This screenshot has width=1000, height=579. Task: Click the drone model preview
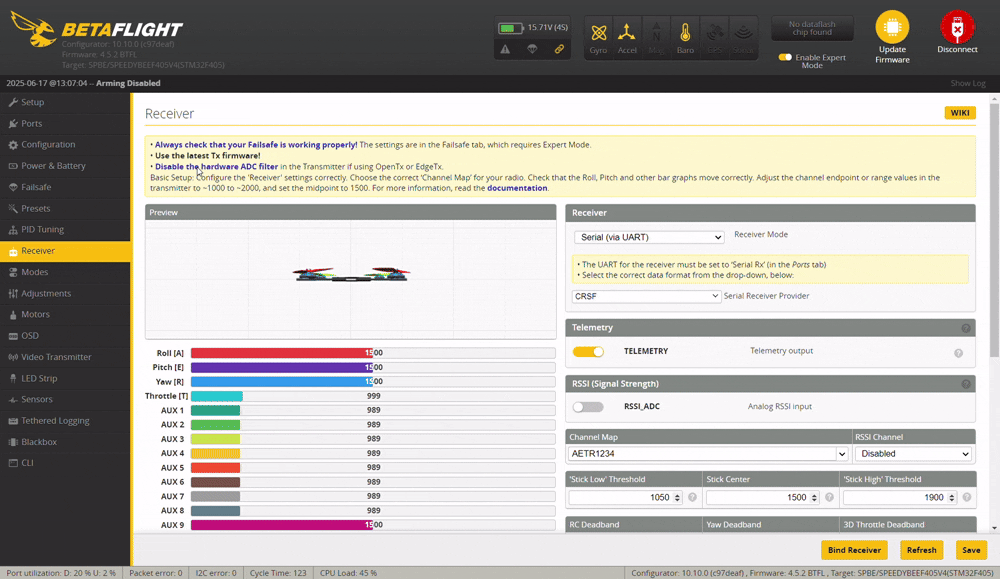(x=351, y=274)
